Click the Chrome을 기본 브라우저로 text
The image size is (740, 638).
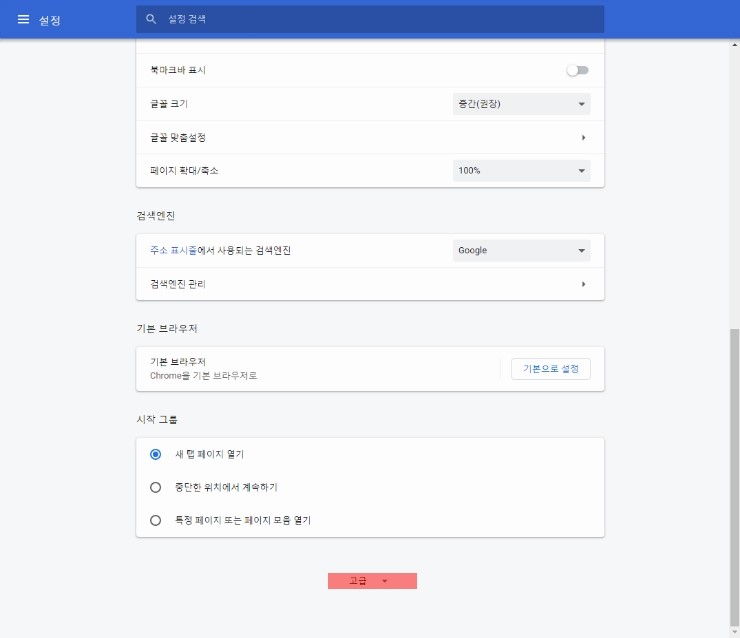click(203, 376)
